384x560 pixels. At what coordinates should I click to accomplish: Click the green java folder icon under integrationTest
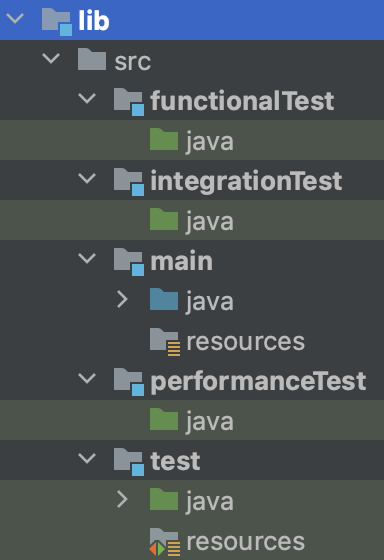(x=164, y=219)
